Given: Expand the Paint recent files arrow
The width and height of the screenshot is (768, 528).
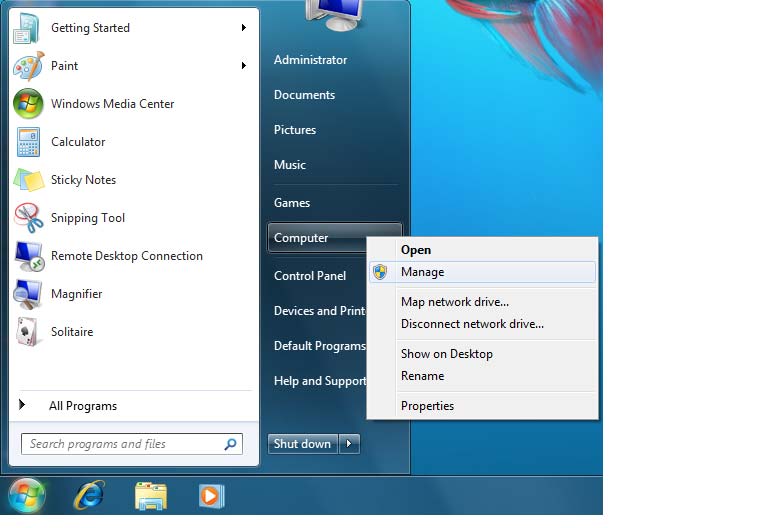Looking at the screenshot, I should pos(243,66).
